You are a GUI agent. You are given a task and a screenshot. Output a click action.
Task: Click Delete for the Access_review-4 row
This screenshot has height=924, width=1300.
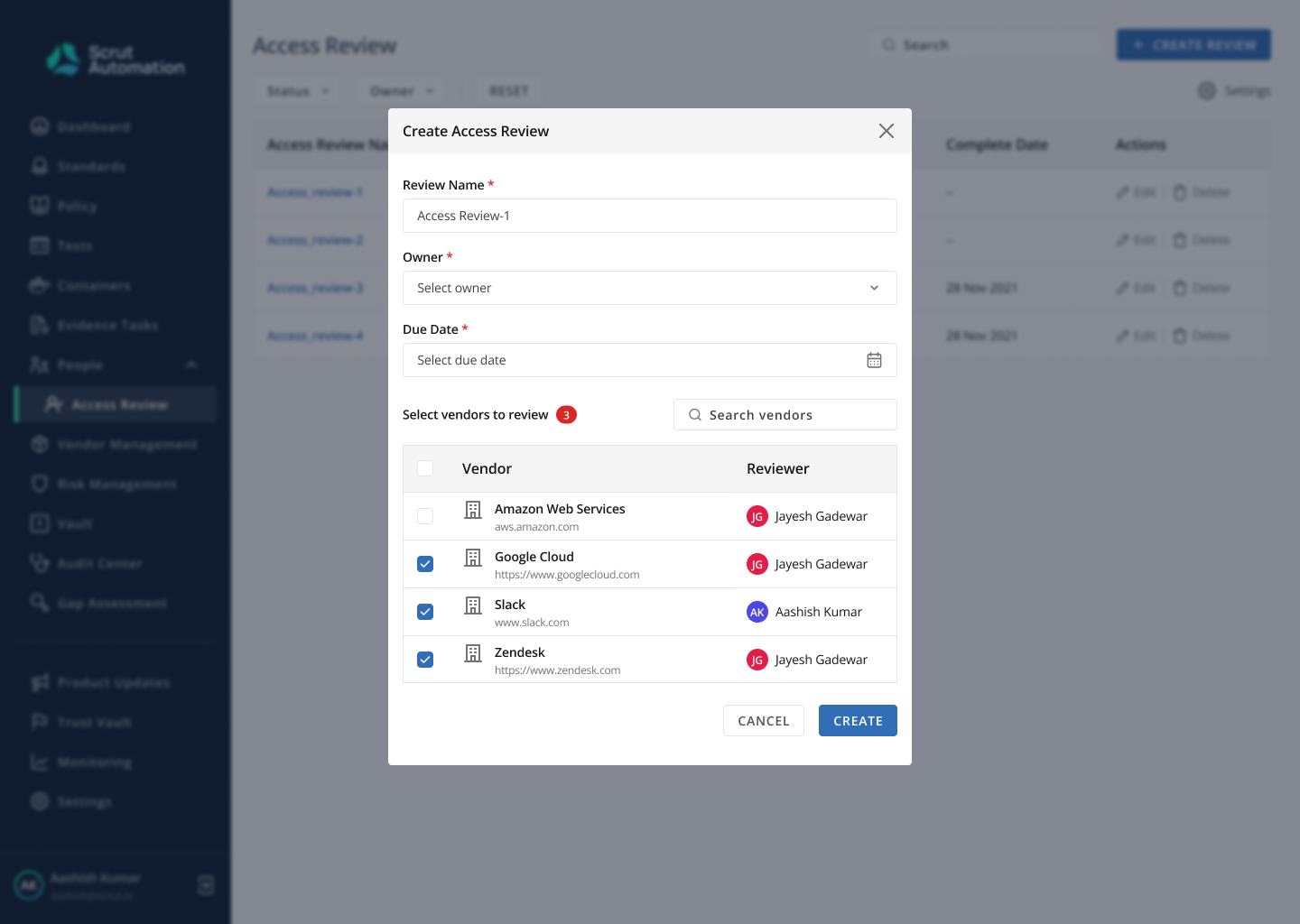[1202, 336]
